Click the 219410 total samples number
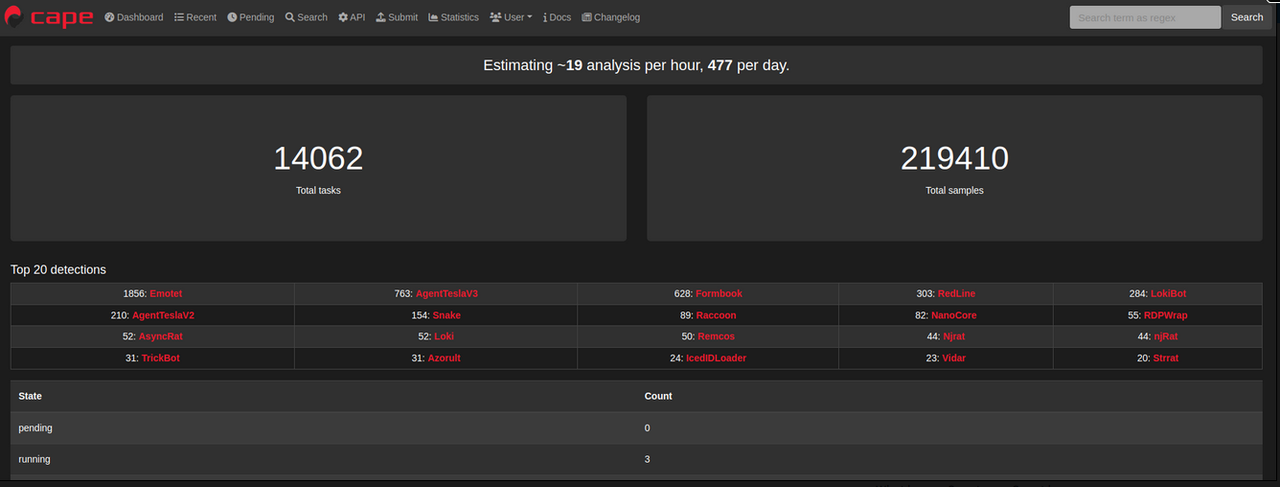This screenshot has height=487, width=1280. click(955, 158)
